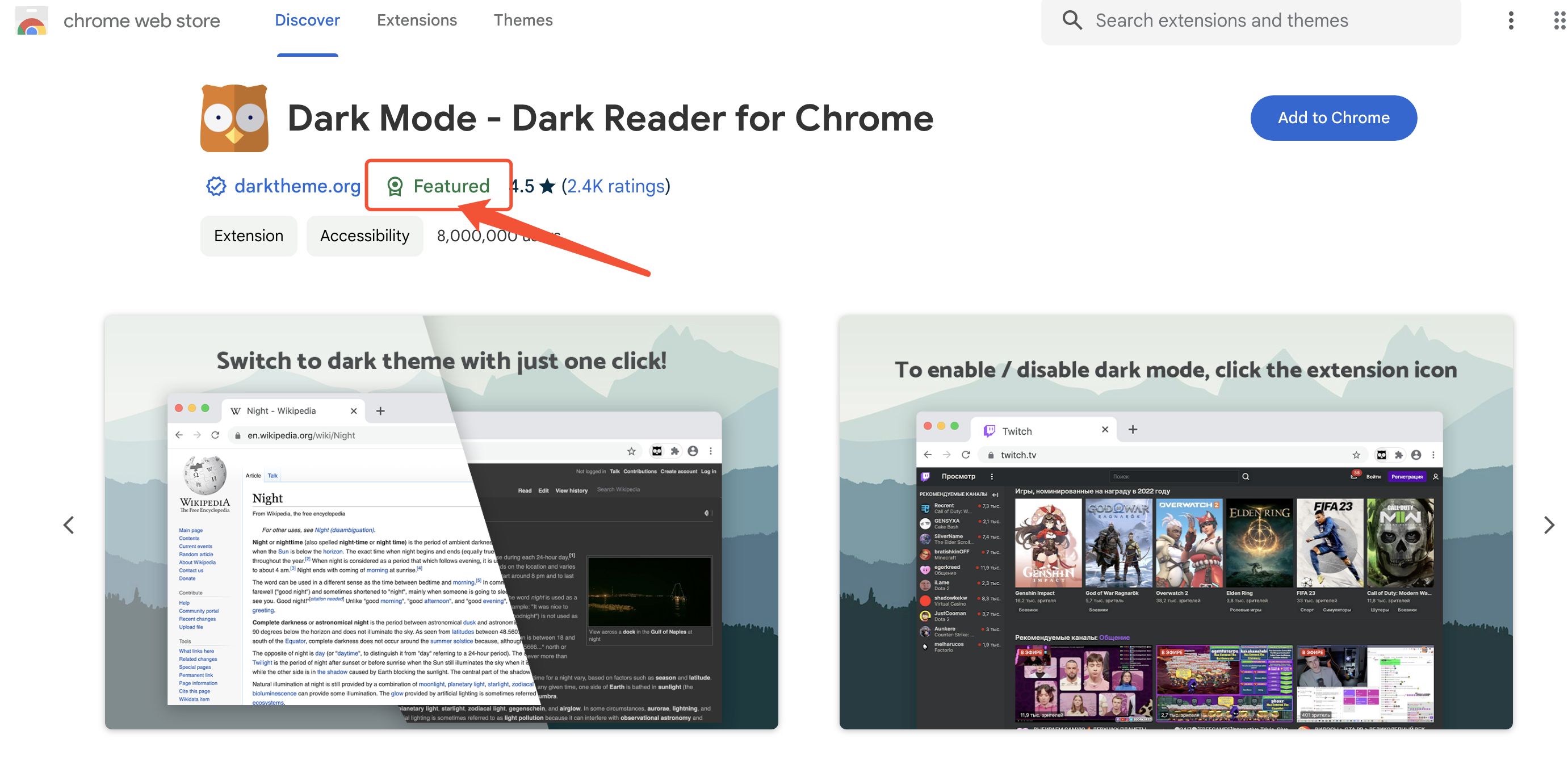The image size is (1568, 764).
Task: Select the Accessibility category chip
Action: tap(364, 236)
